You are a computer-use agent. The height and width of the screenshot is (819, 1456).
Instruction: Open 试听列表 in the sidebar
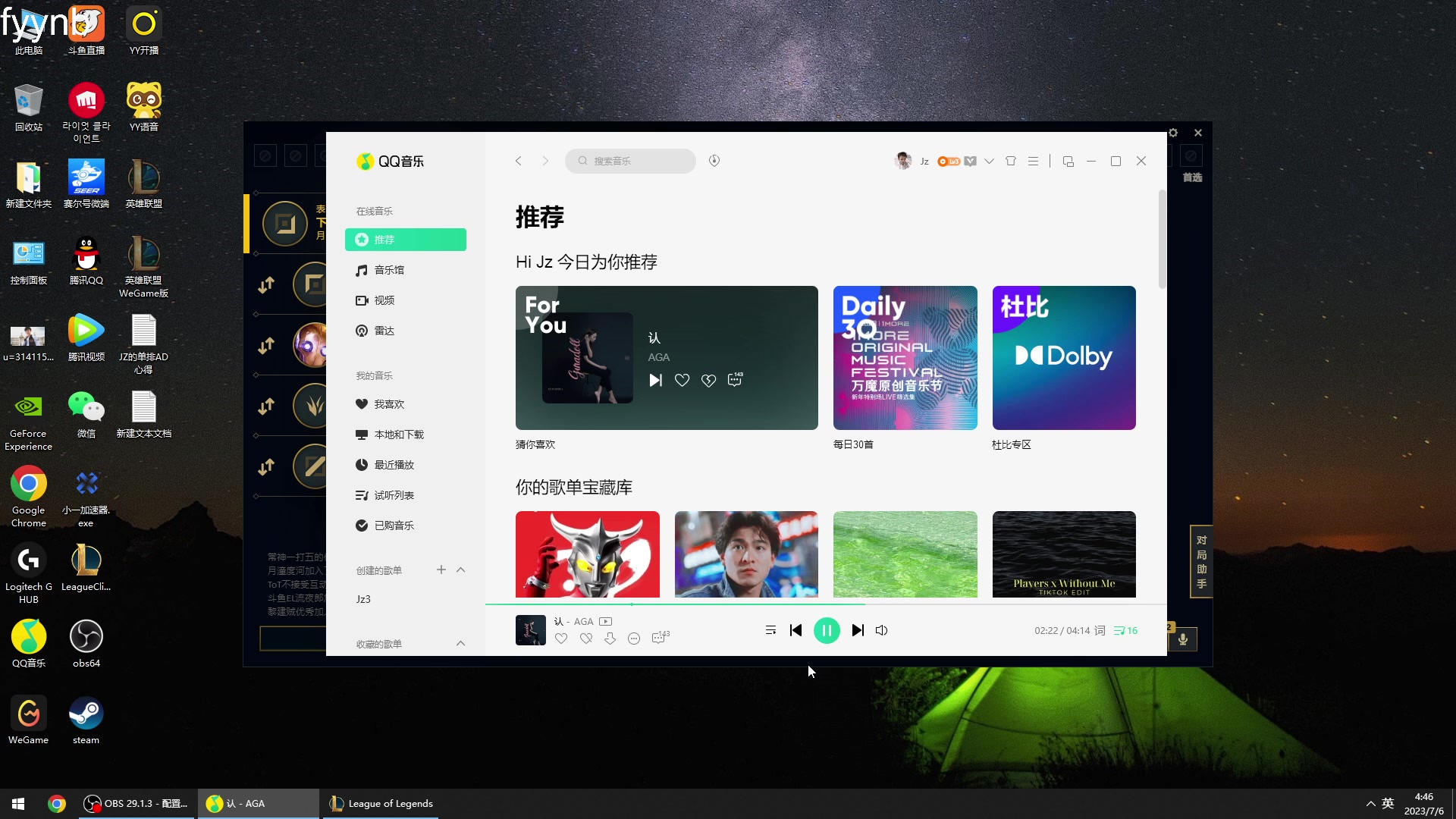406,495
